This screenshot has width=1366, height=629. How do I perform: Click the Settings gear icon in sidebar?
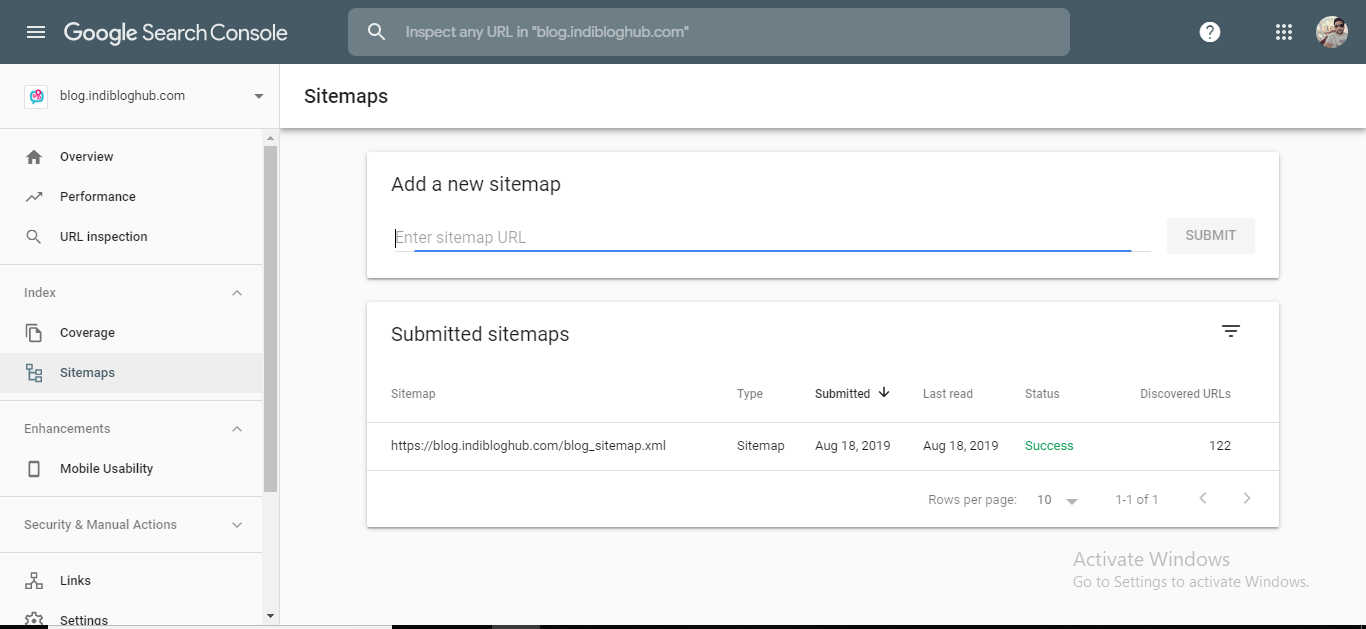[x=34, y=620]
